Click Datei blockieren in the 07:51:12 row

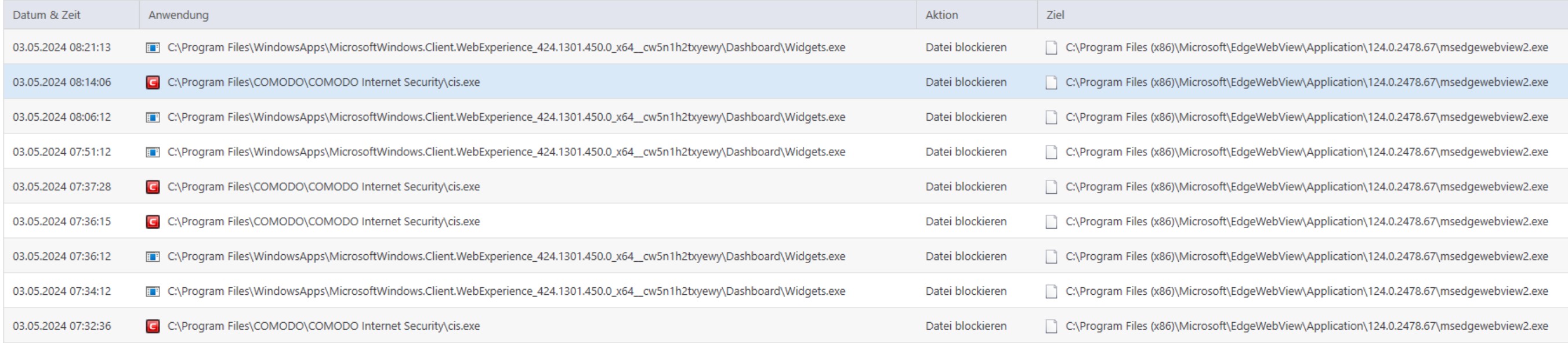pos(966,152)
